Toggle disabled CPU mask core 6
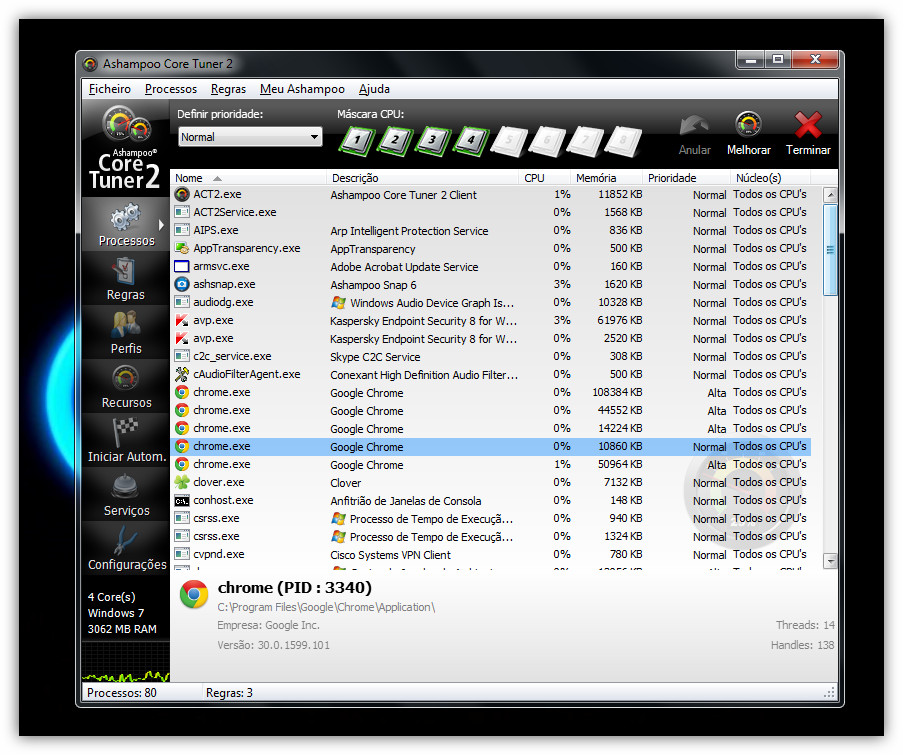Image resolution: width=917 pixels, height=755 pixels. (547, 141)
